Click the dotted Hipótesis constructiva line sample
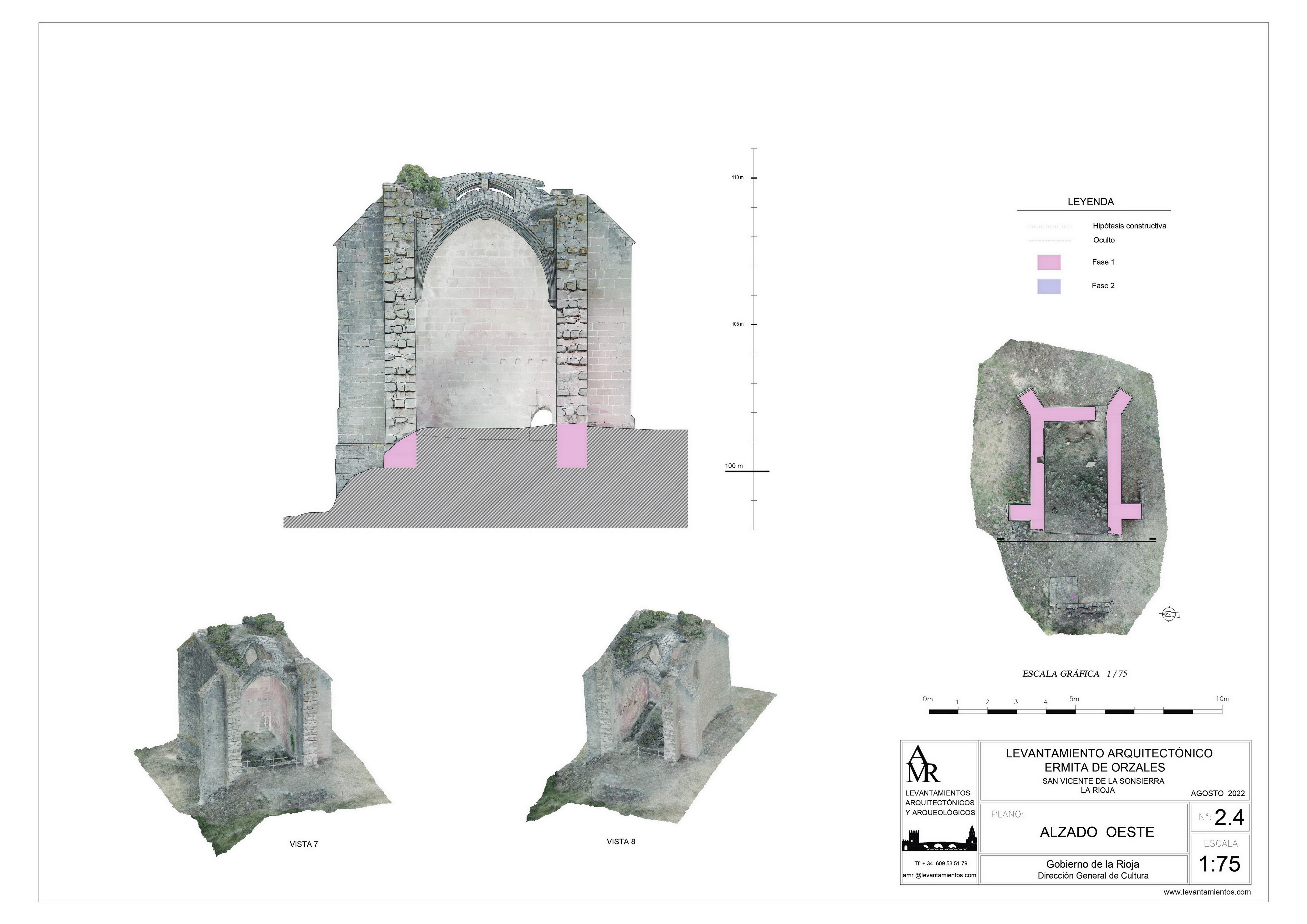 [x=1049, y=226]
